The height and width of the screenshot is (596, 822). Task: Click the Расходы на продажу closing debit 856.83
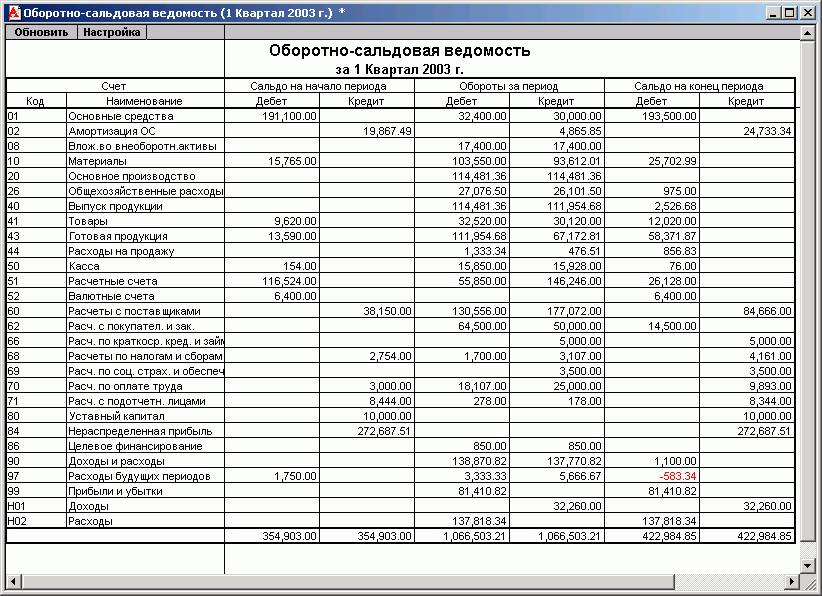(680, 252)
